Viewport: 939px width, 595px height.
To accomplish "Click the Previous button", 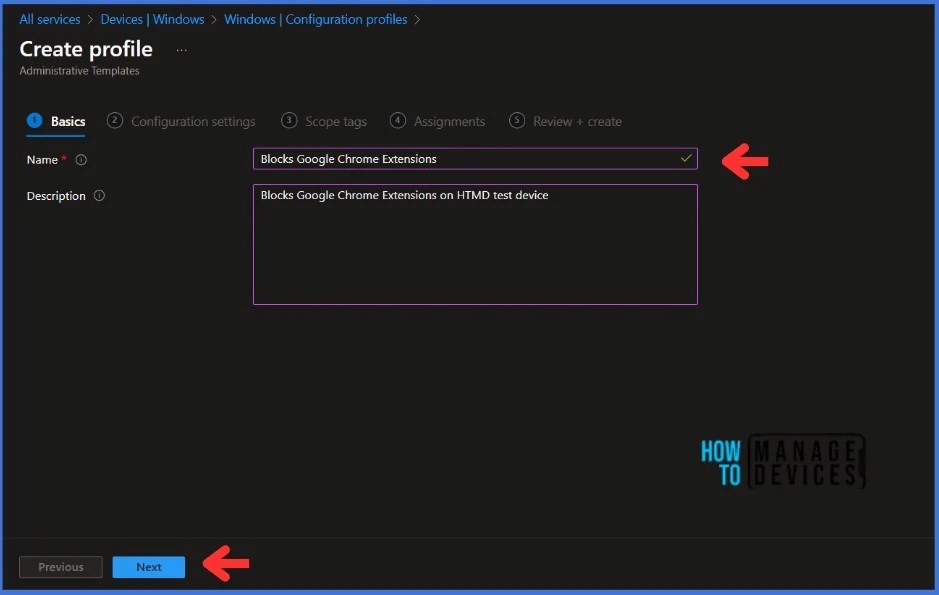I will pyautogui.click(x=60, y=566).
